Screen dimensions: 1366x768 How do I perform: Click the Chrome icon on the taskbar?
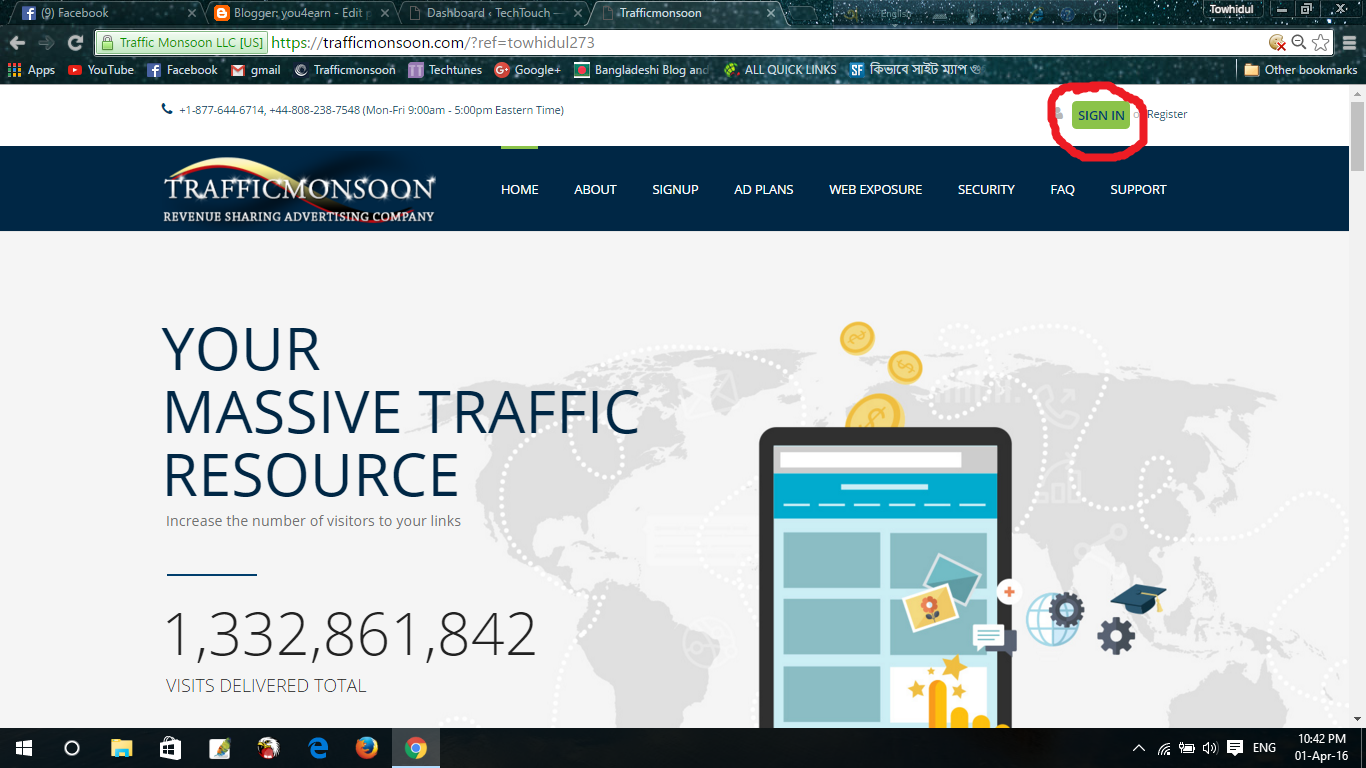[x=416, y=748]
